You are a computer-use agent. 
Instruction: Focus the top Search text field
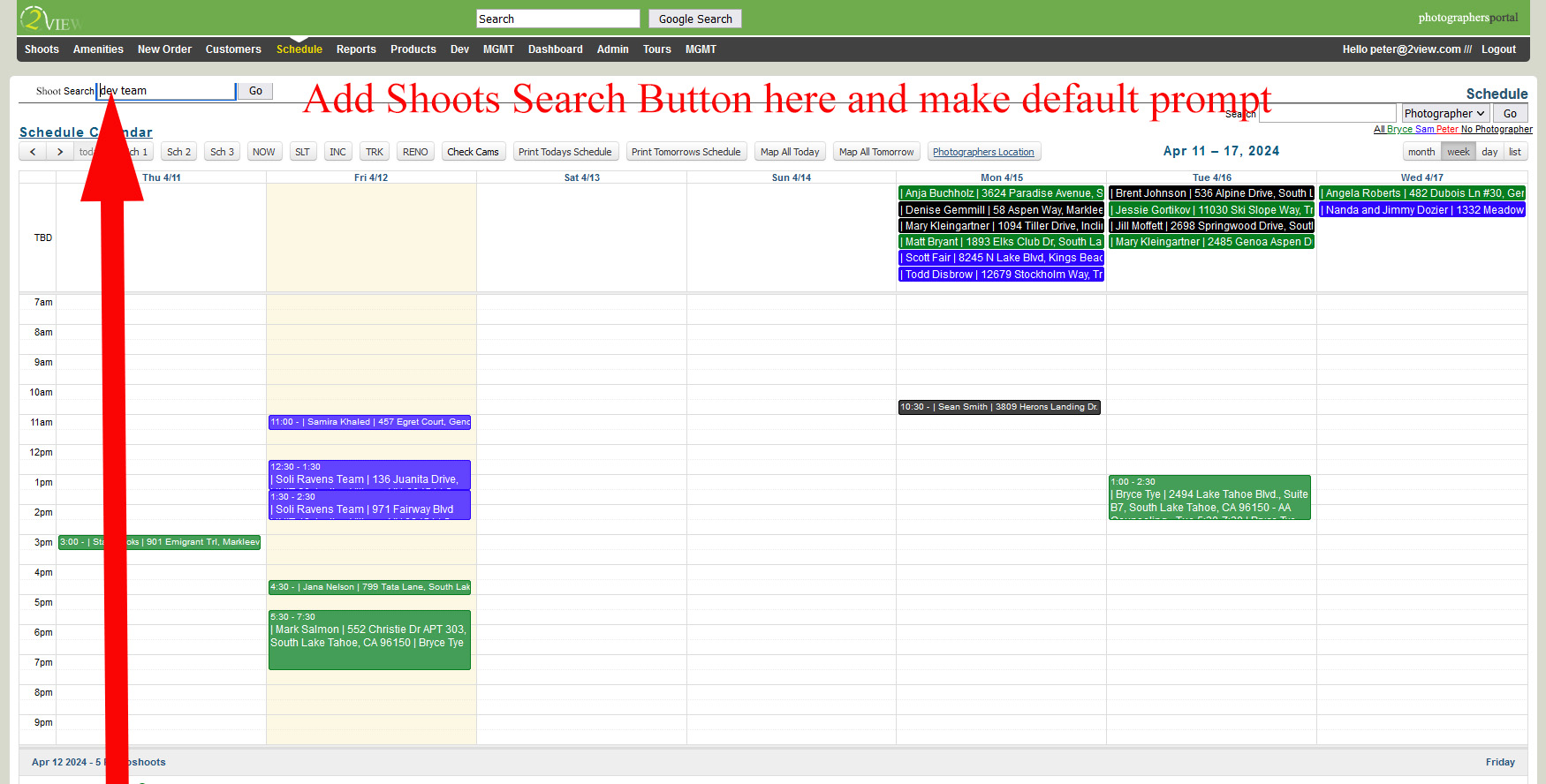pyautogui.click(x=557, y=19)
